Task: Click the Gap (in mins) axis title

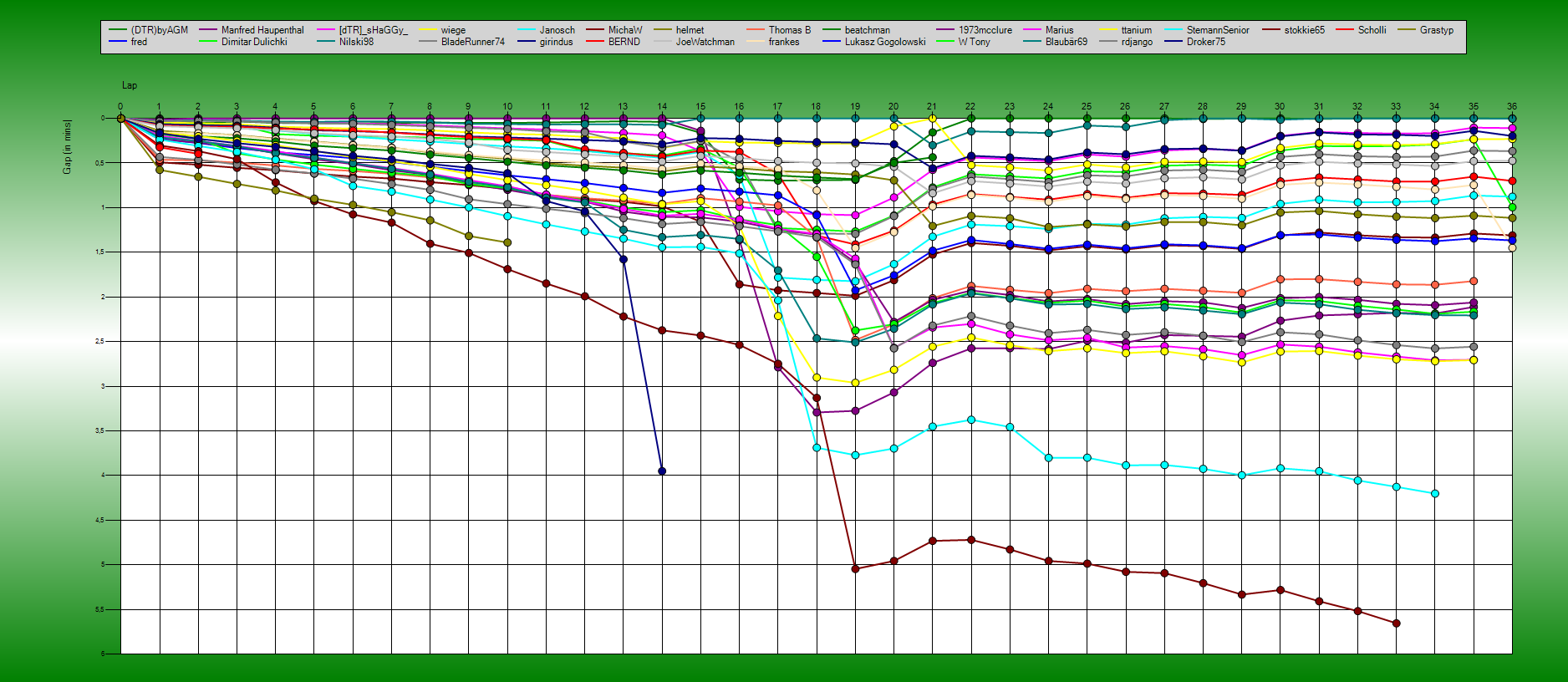Action: [67, 147]
